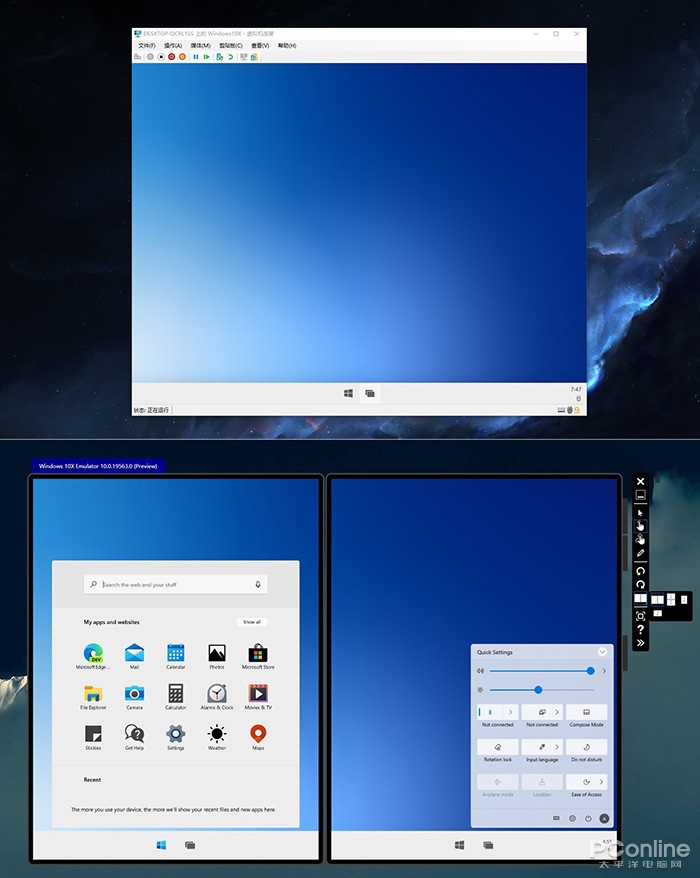Open settings gear icon in Quick Settings footer
This screenshot has height=878, width=700.
coord(572,819)
